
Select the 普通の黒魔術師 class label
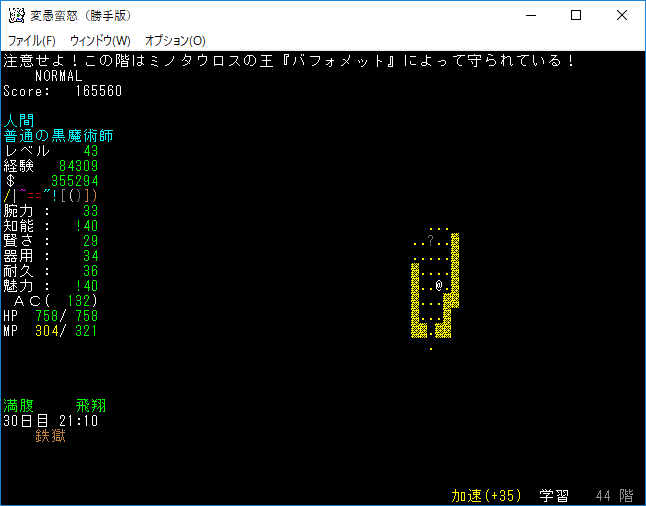tap(58, 136)
